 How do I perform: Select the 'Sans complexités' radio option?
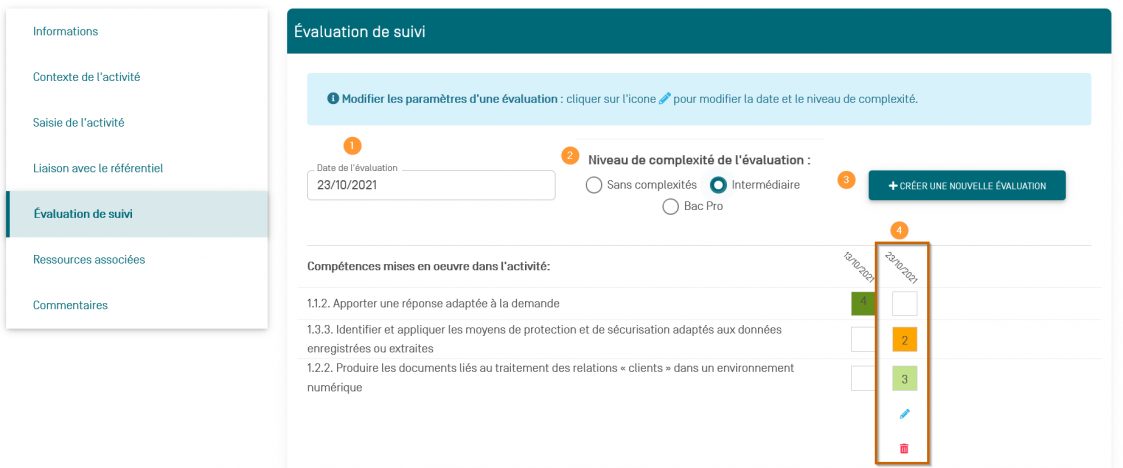pos(594,185)
